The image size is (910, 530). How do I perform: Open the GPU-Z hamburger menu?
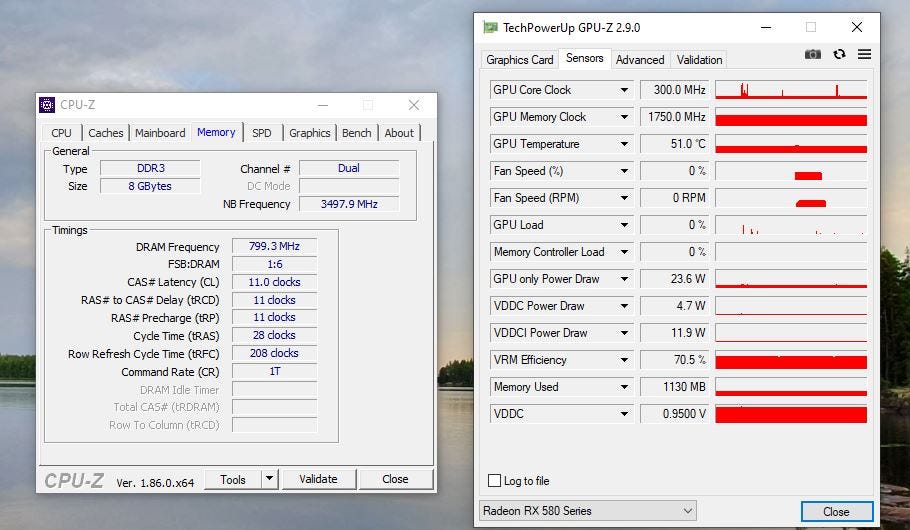point(864,54)
